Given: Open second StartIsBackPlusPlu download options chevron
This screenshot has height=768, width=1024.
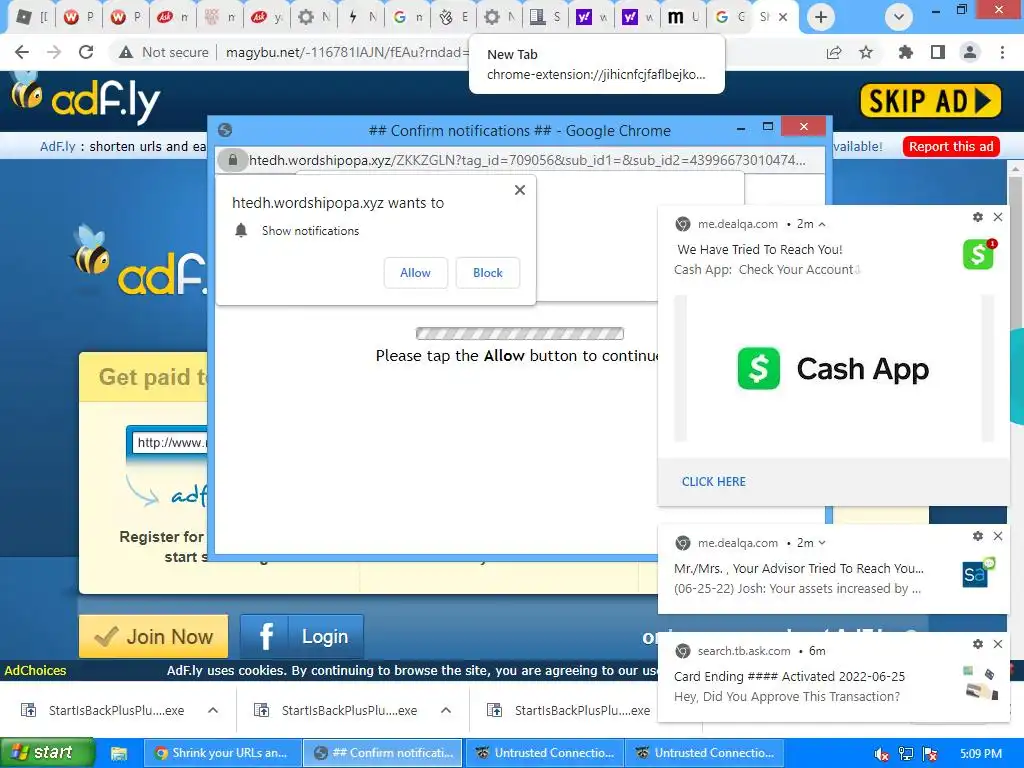Looking at the screenshot, I should pos(446,710).
